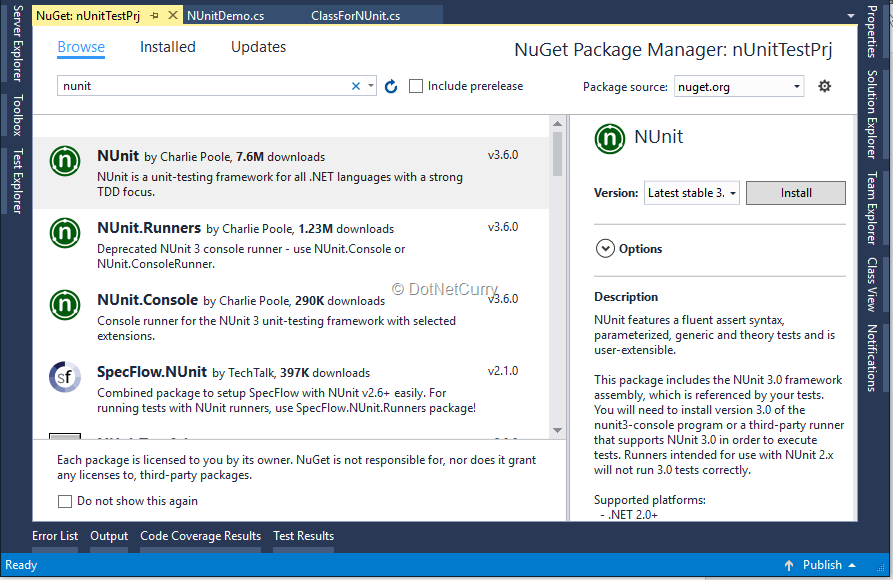Click the NUnit logo in details pane

pyautogui.click(x=610, y=139)
